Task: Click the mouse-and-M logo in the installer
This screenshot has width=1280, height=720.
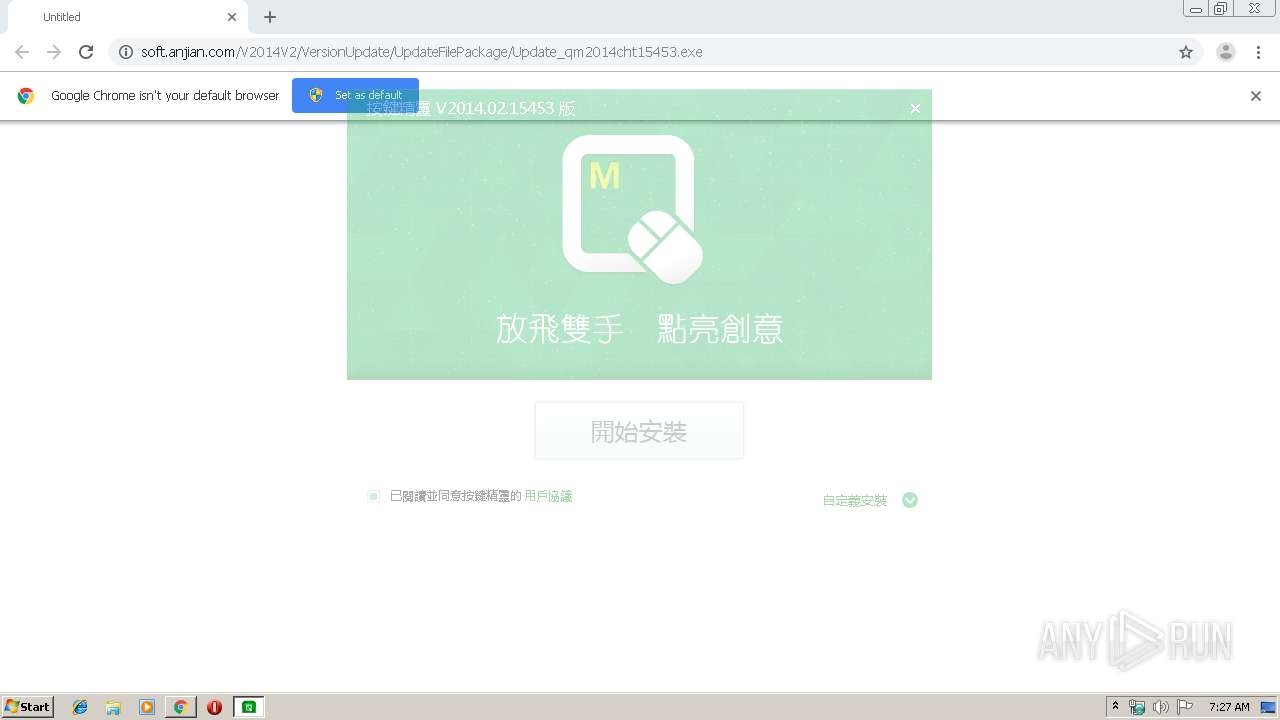Action: 633,210
